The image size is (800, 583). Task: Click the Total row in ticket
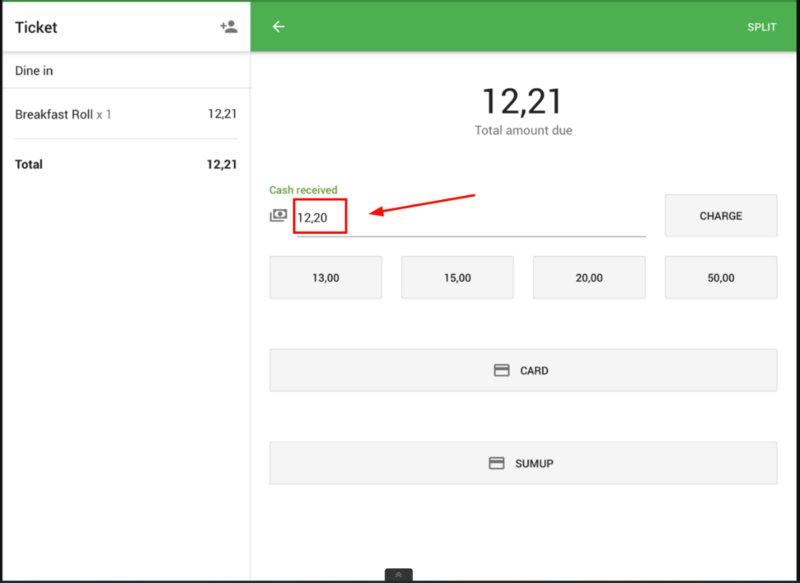pos(125,164)
